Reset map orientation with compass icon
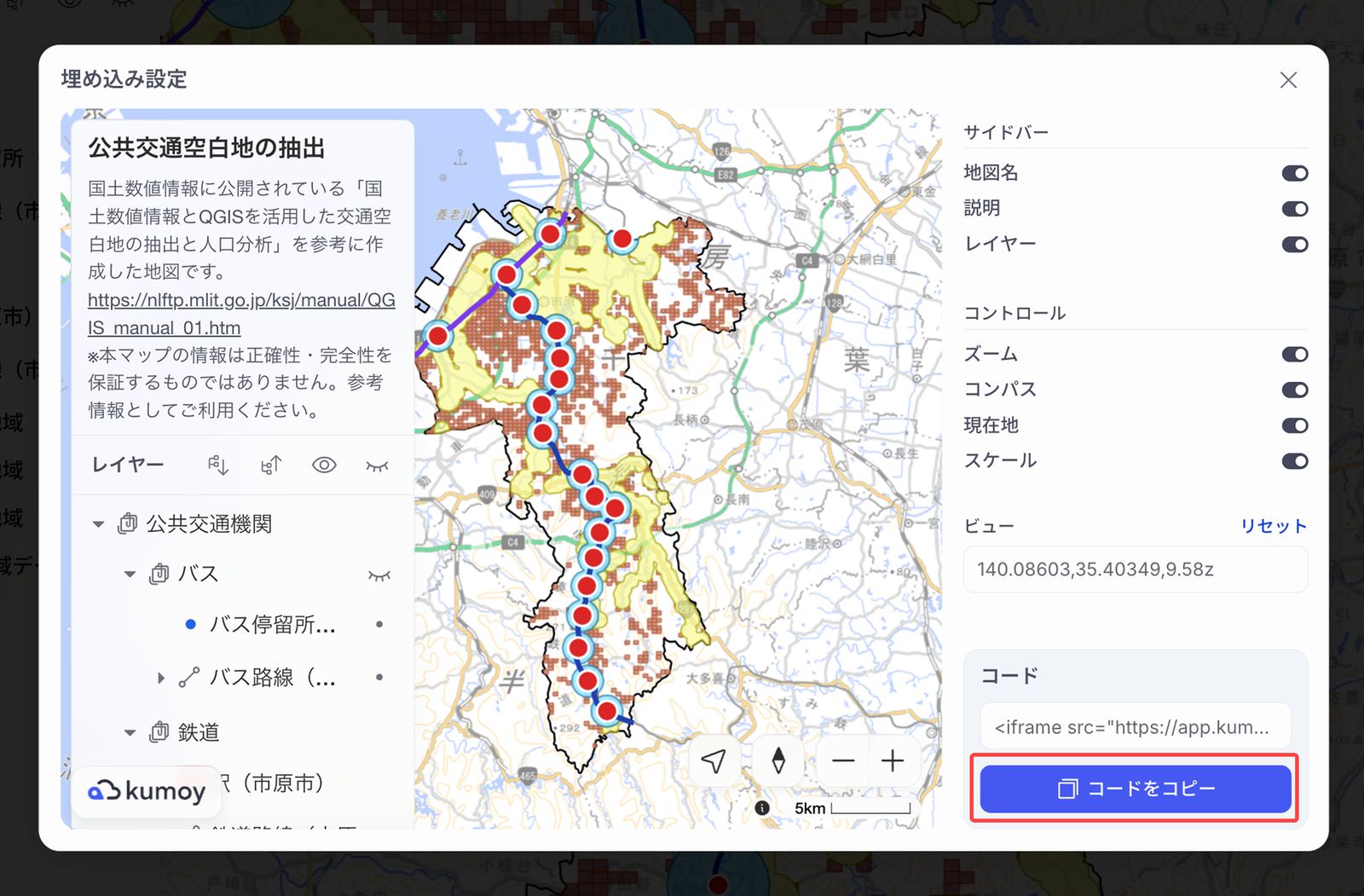1364x896 pixels. pos(777,760)
